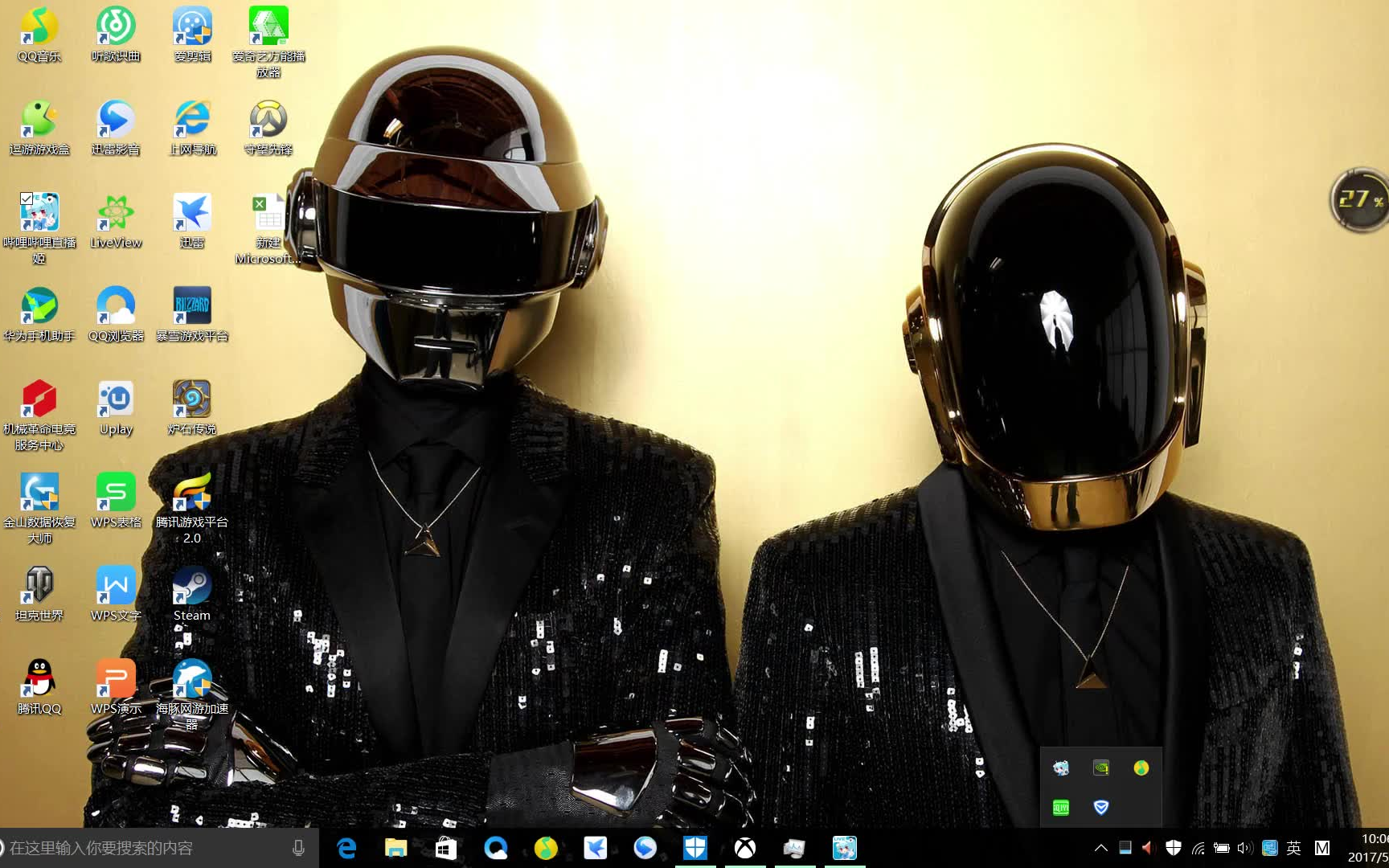
Task: Select the QQ音乐 desktop shortcut
Action: click(39, 35)
